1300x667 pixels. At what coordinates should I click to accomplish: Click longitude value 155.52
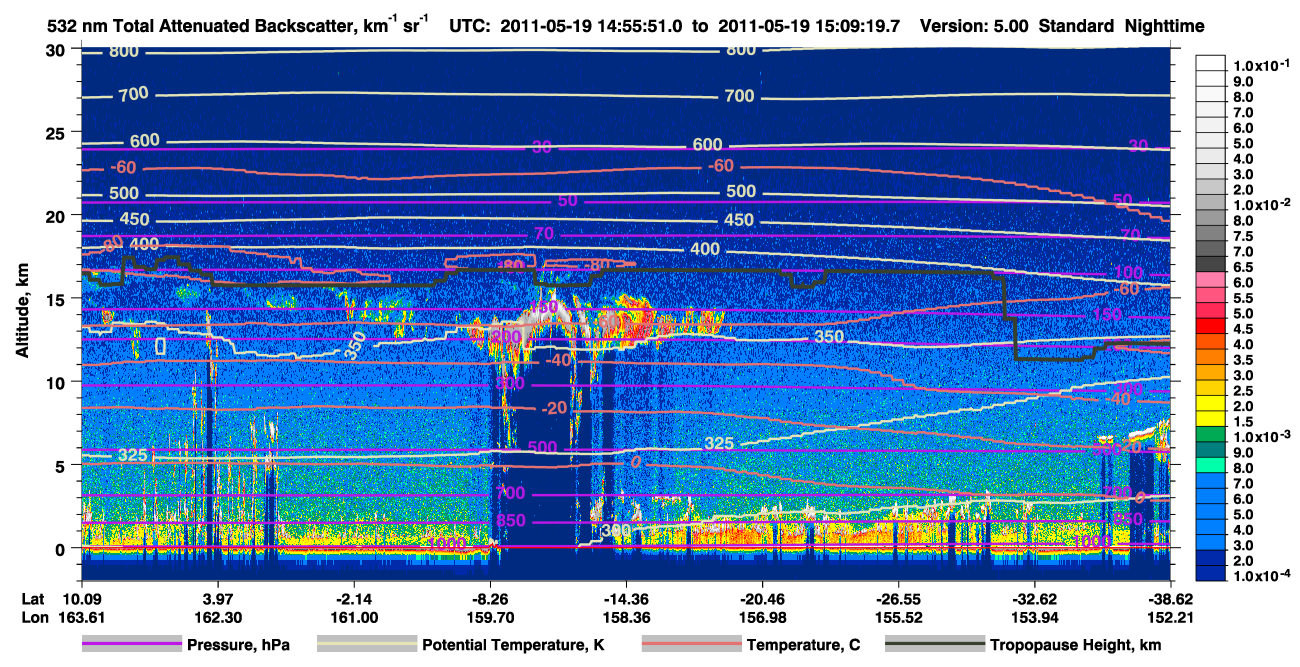898,618
